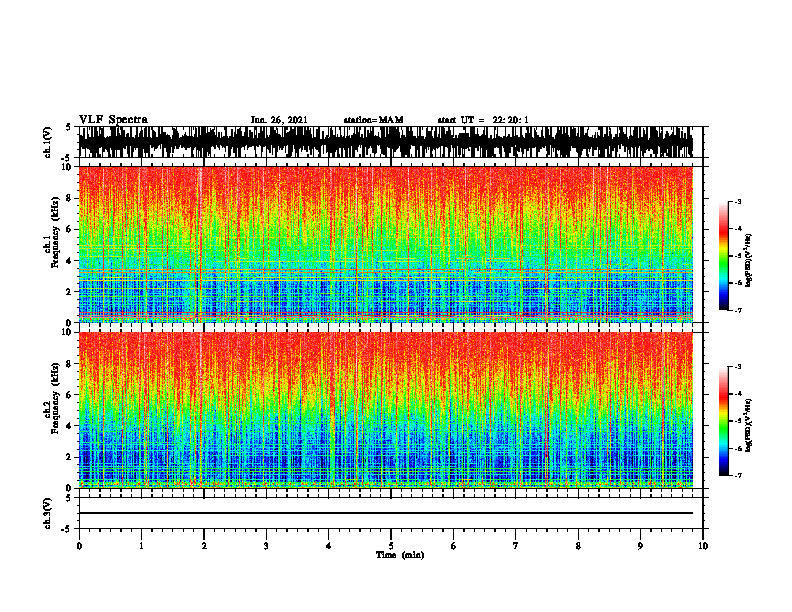This screenshot has height=612, width=792.
Task: Click the "-3" tick on ch.2 color bar
Action: point(738,367)
